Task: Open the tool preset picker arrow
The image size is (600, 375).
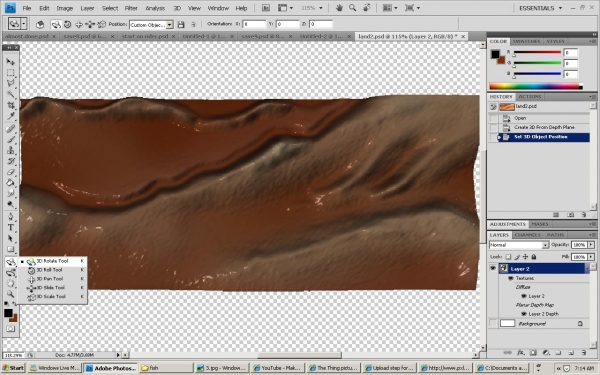Action: click(x=24, y=24)
